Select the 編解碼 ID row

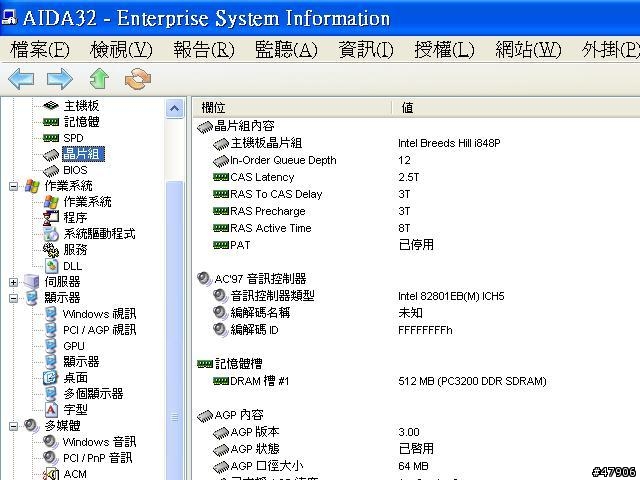click(x=416, y=330)
